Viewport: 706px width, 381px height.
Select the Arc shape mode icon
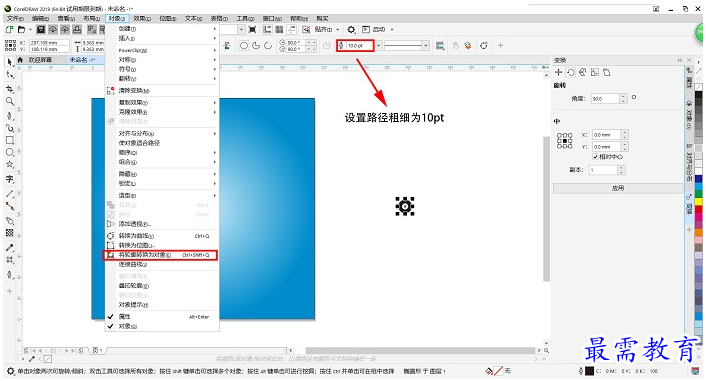(268, 45)
